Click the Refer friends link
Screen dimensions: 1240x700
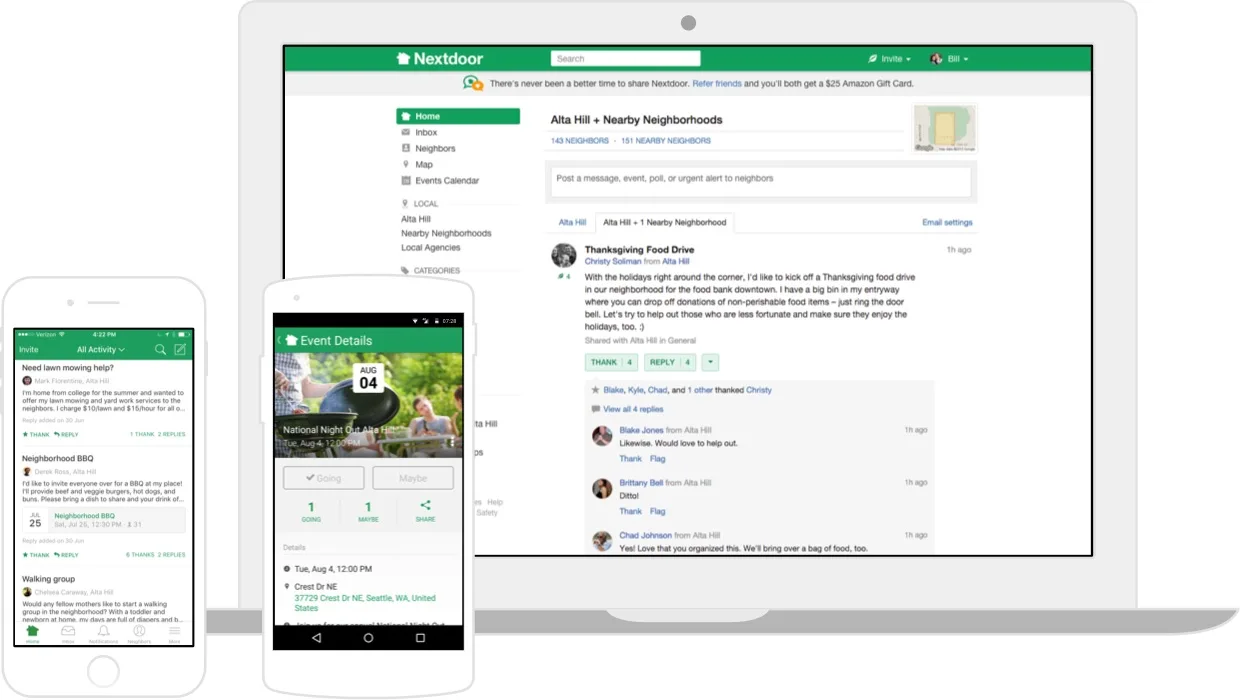pyautogui.click(x=717, y=84)
